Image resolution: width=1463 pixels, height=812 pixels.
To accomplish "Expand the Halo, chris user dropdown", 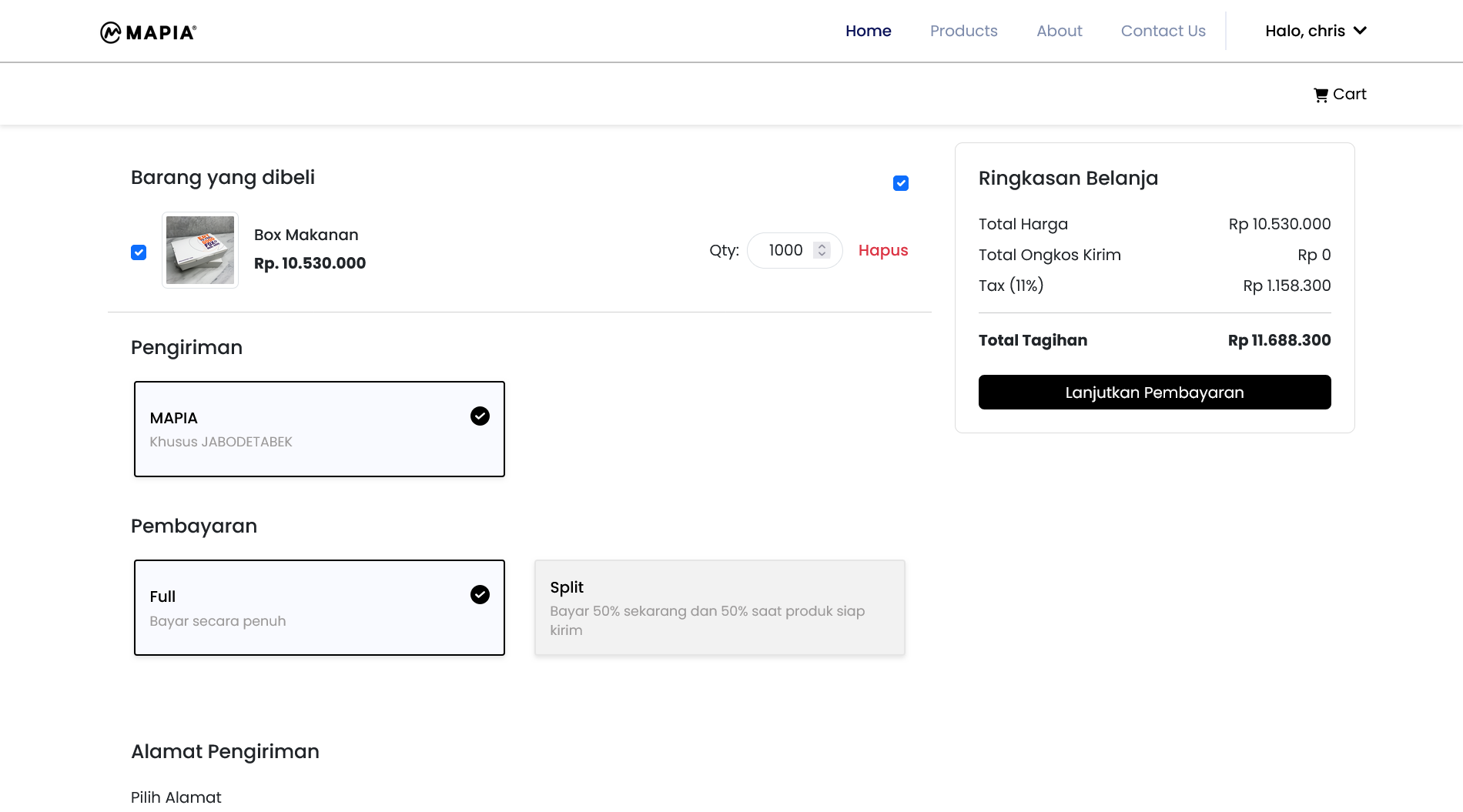I will tap(1304, 31).
